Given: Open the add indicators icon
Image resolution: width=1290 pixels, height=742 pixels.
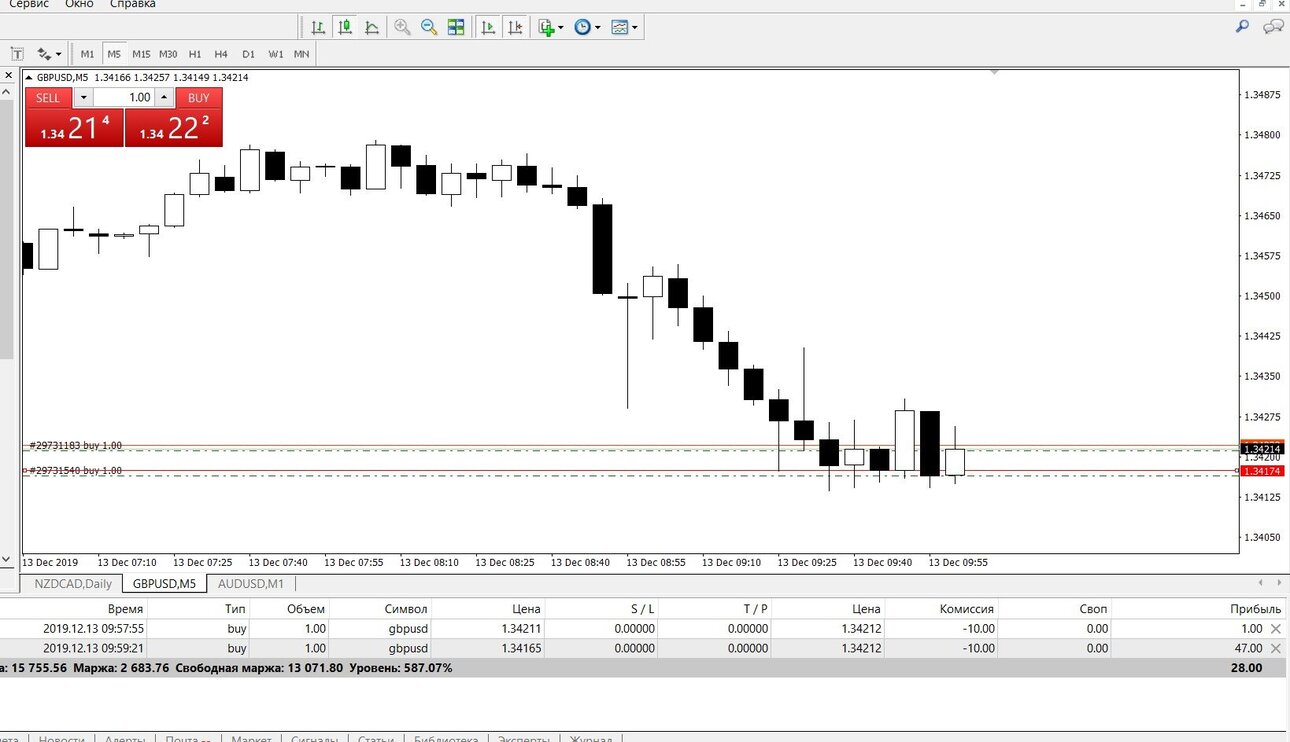Looking at the screenshot, I should click(x=546, y=28).
